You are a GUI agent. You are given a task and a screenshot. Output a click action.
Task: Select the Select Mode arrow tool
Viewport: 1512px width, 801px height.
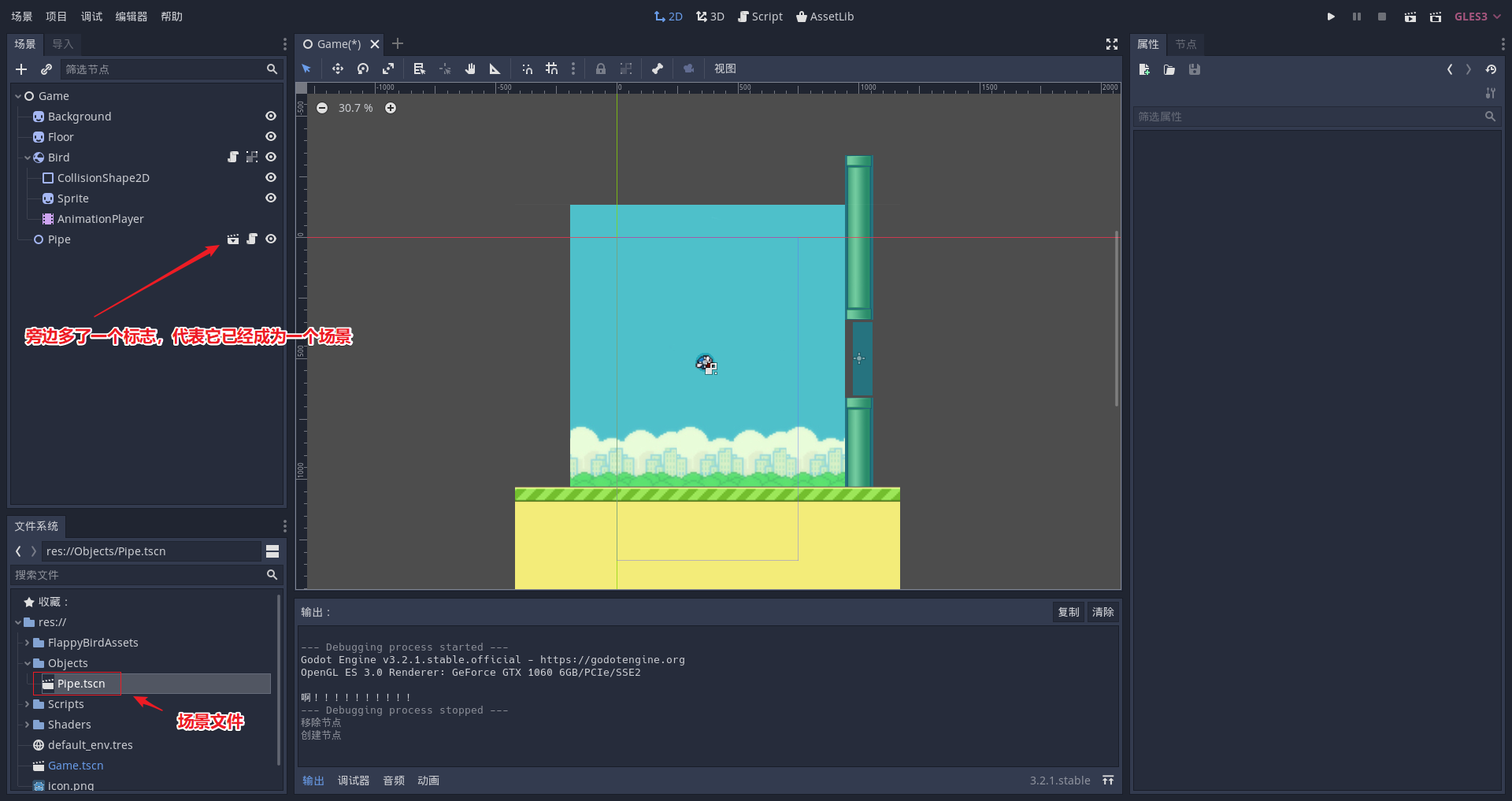306,69
